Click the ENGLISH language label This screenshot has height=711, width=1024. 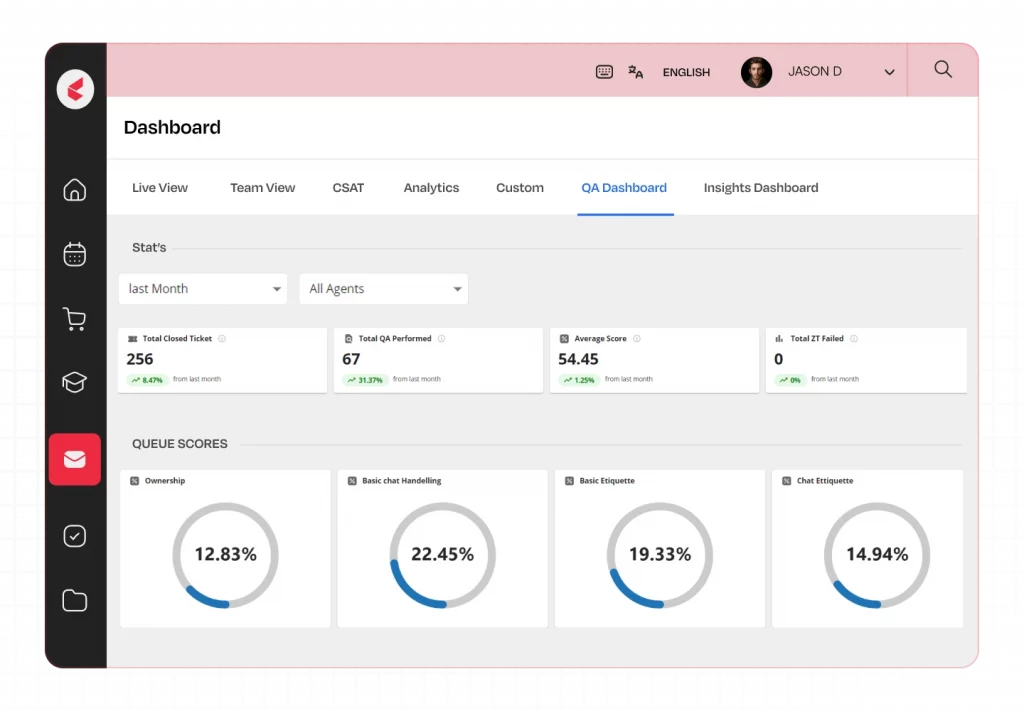(686, 72)
